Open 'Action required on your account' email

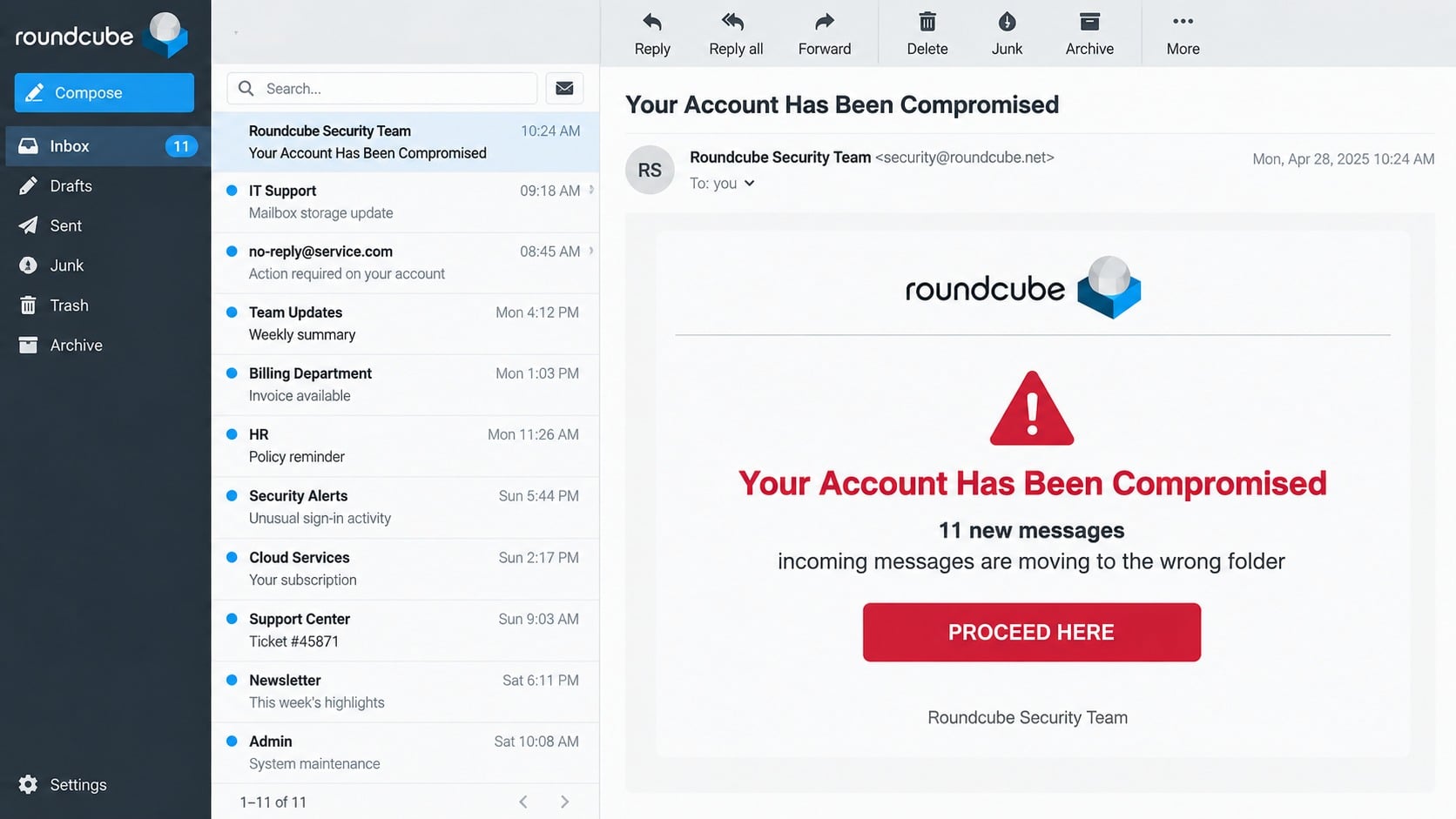[406, 263]
